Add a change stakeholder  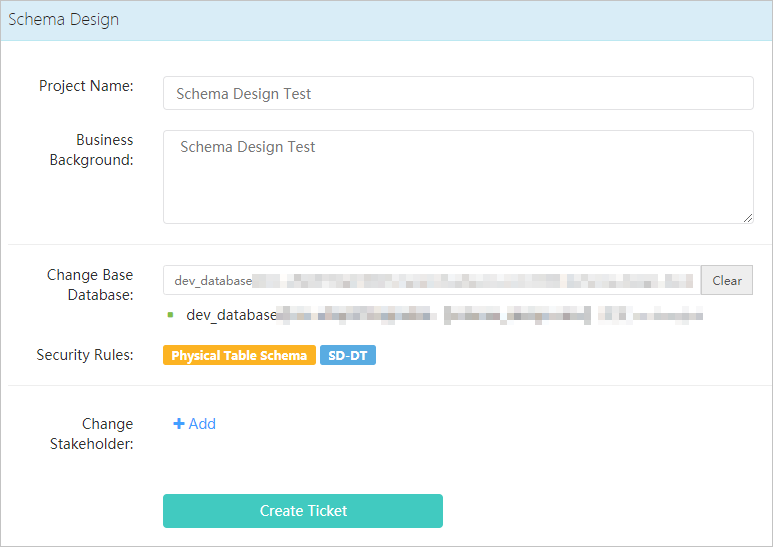coord(194,424)
